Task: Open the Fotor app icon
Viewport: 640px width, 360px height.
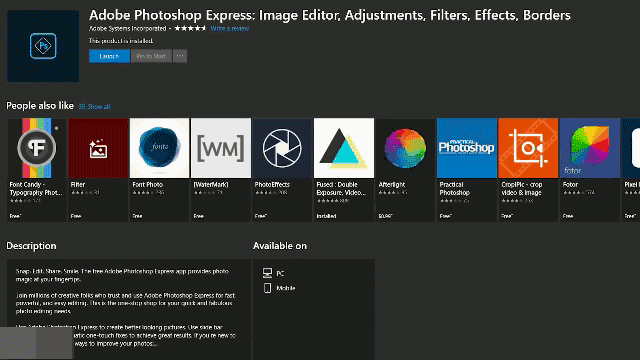Action: (589, 148)
